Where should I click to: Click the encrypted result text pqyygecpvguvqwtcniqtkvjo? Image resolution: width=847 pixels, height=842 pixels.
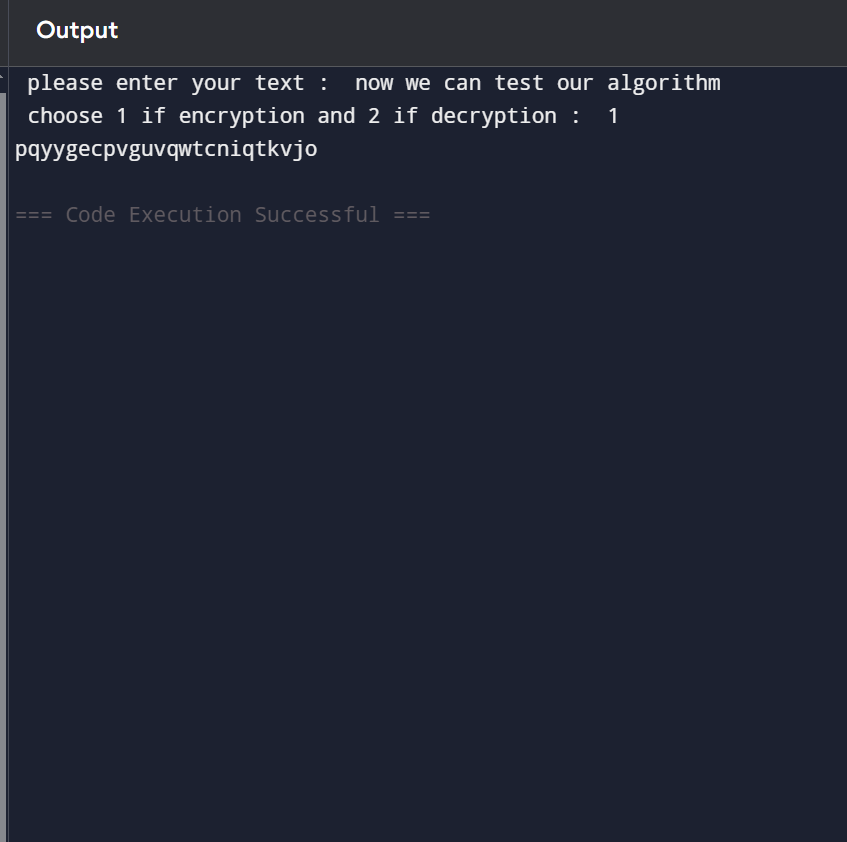coord(166,150)
